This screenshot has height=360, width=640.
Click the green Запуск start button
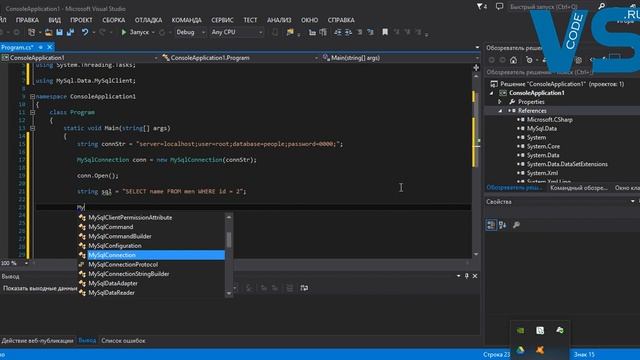pos(136,32)
